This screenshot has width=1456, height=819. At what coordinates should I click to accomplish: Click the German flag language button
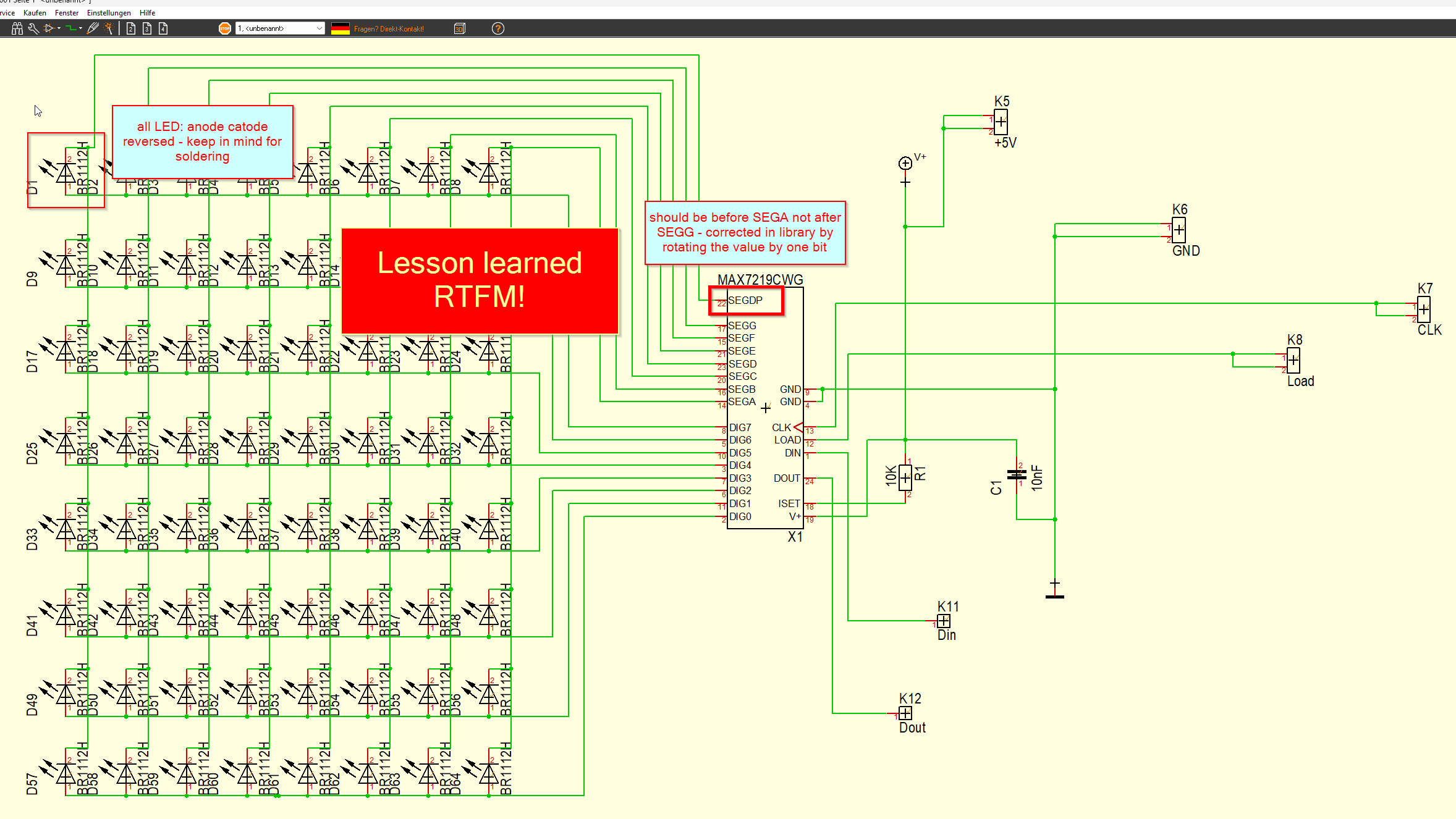341,28
